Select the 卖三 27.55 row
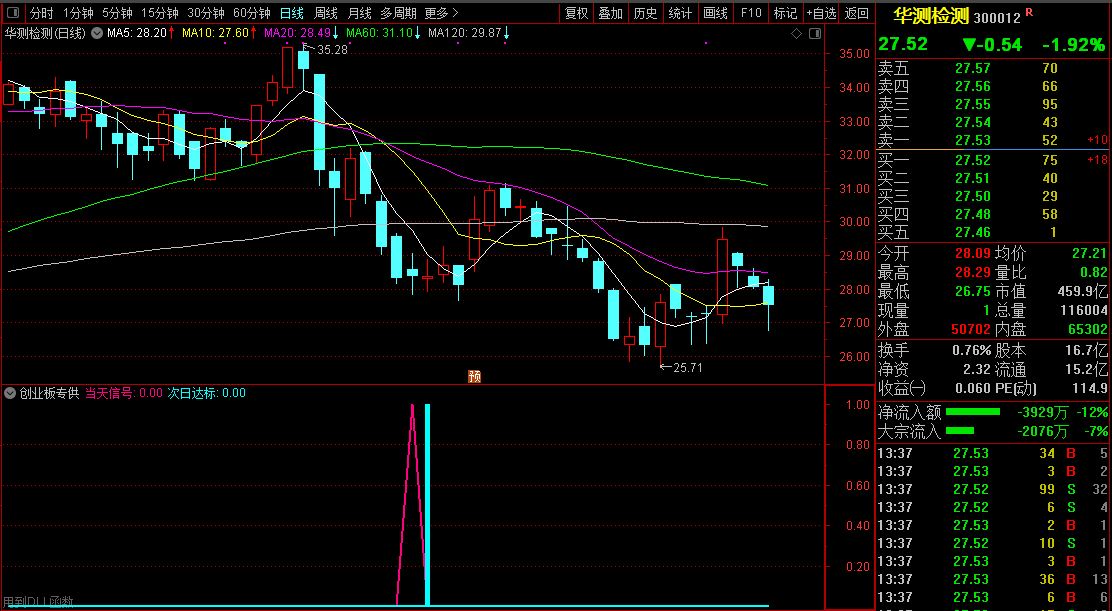 (994, 104)
